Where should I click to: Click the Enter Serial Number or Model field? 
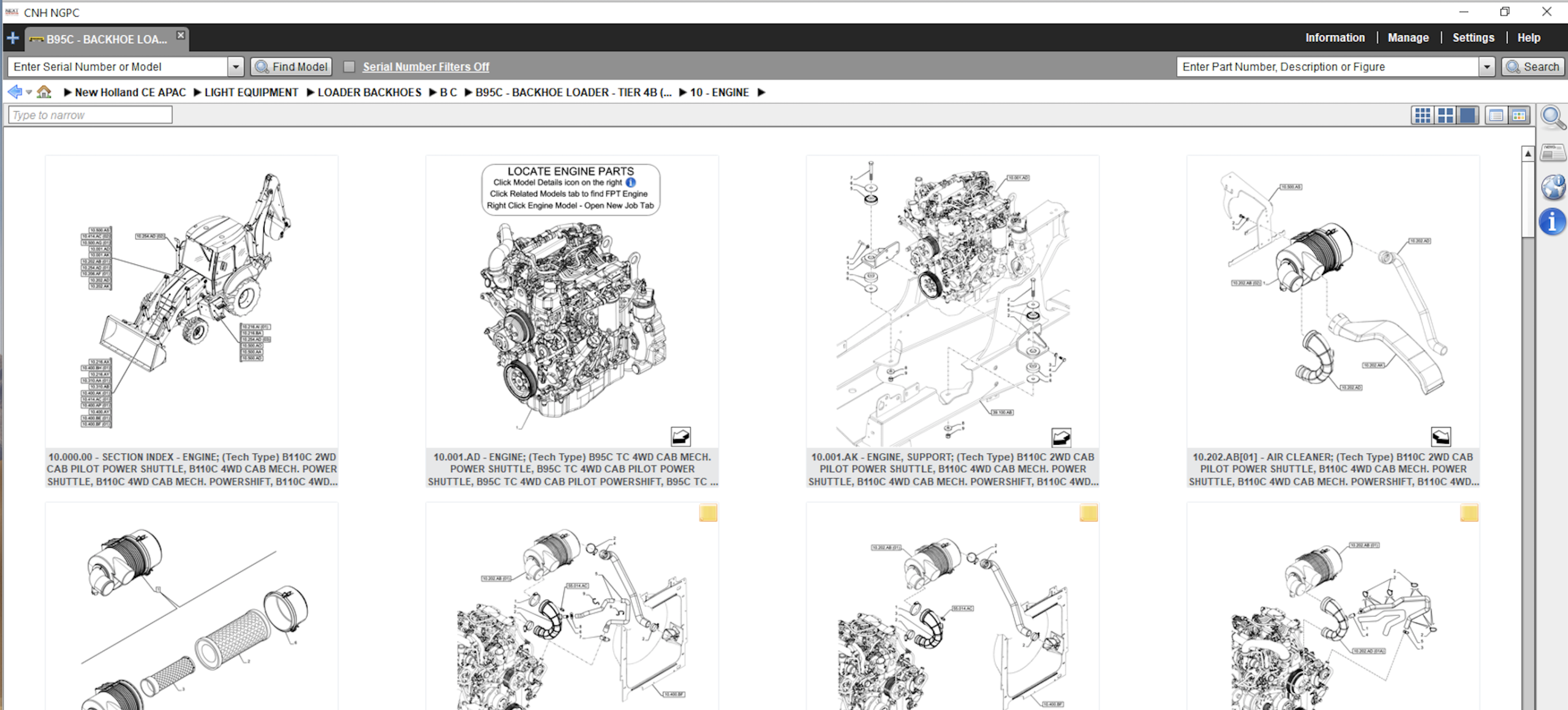coord(118,67)
